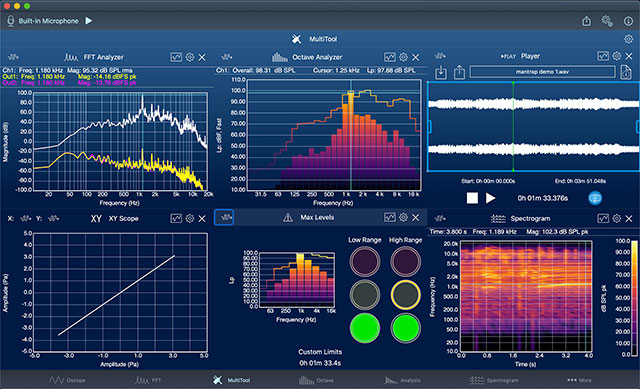Open the share icon in top toolbar
The image size is (640, 389).
coord(587,21)
